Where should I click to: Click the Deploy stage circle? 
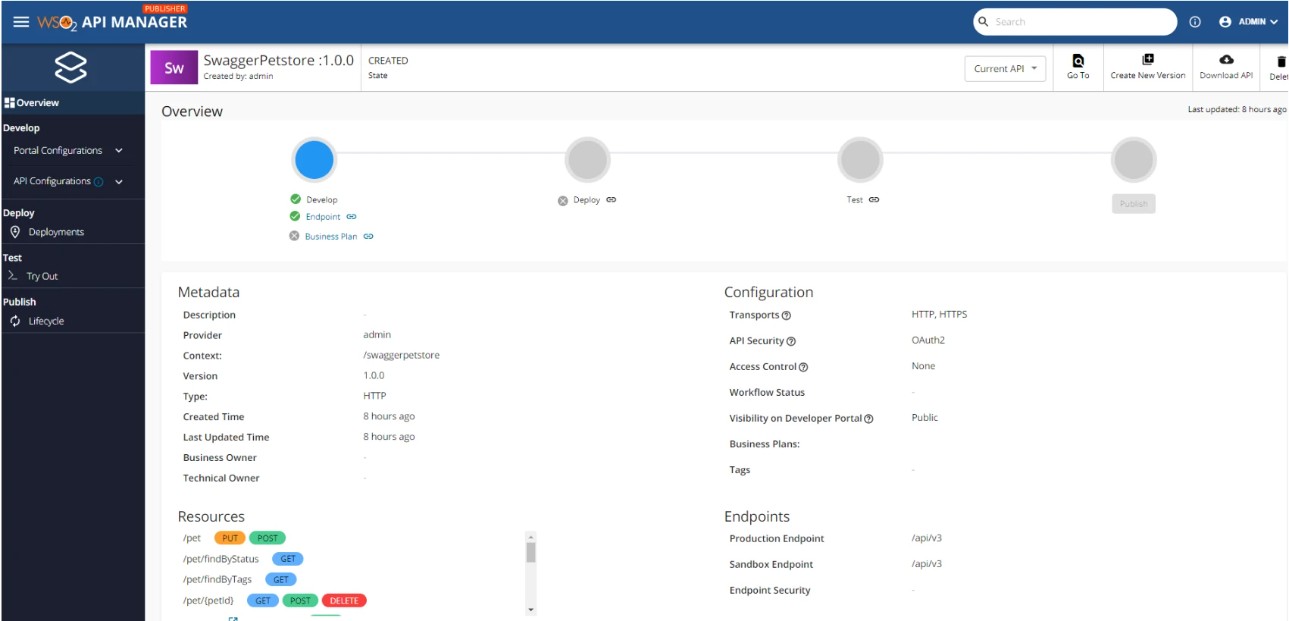[587, 159]
